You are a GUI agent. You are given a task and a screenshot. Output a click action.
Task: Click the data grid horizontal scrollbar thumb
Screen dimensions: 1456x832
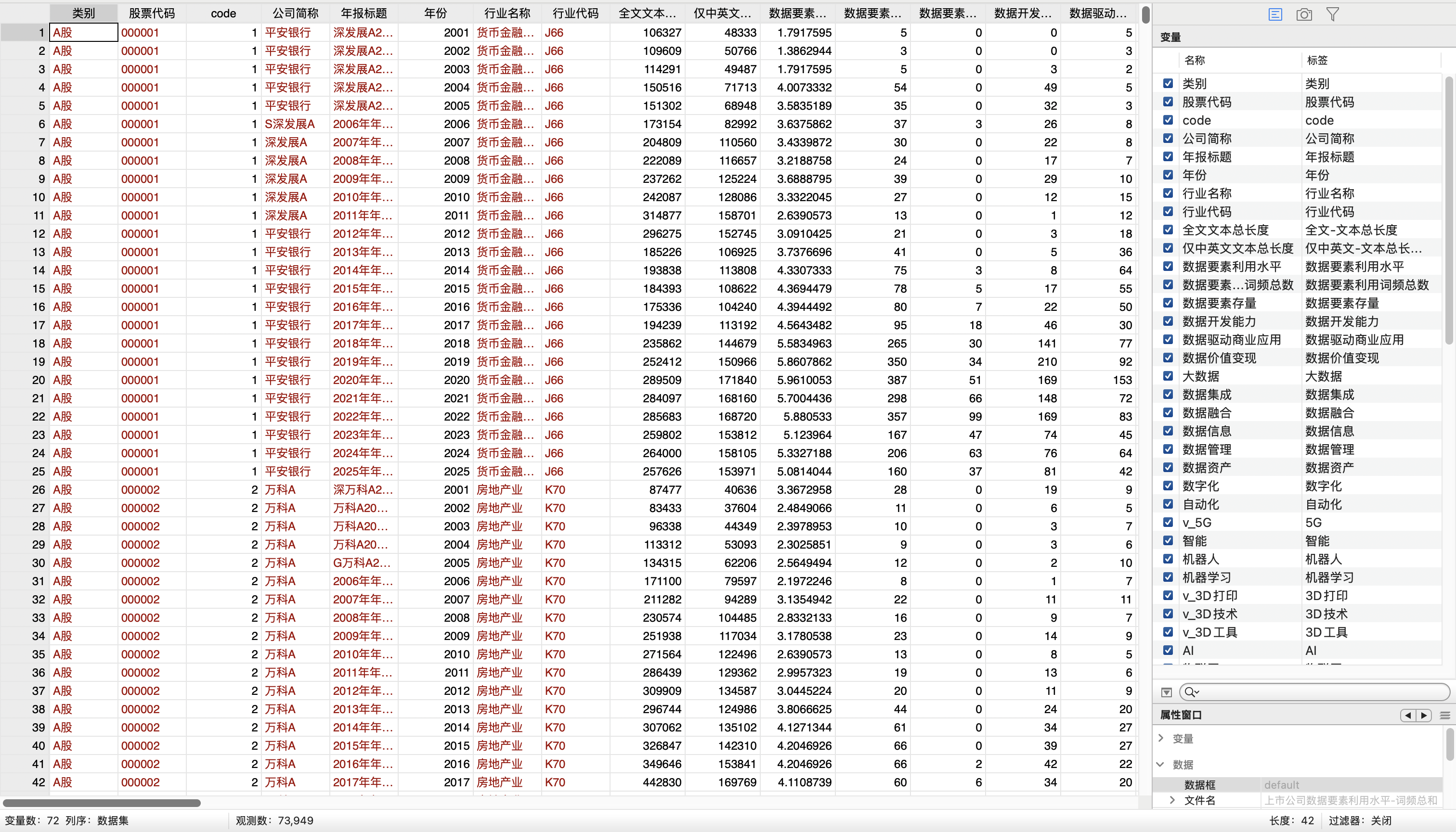102,803
